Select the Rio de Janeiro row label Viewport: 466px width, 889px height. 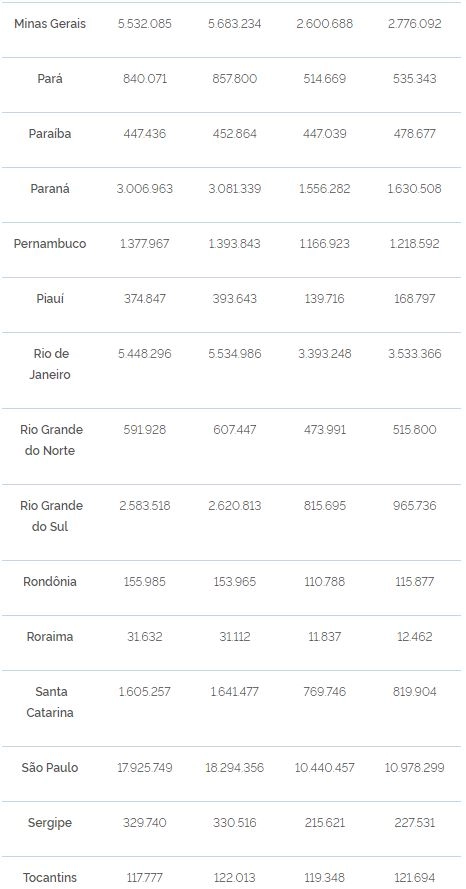tap(50, 364)
